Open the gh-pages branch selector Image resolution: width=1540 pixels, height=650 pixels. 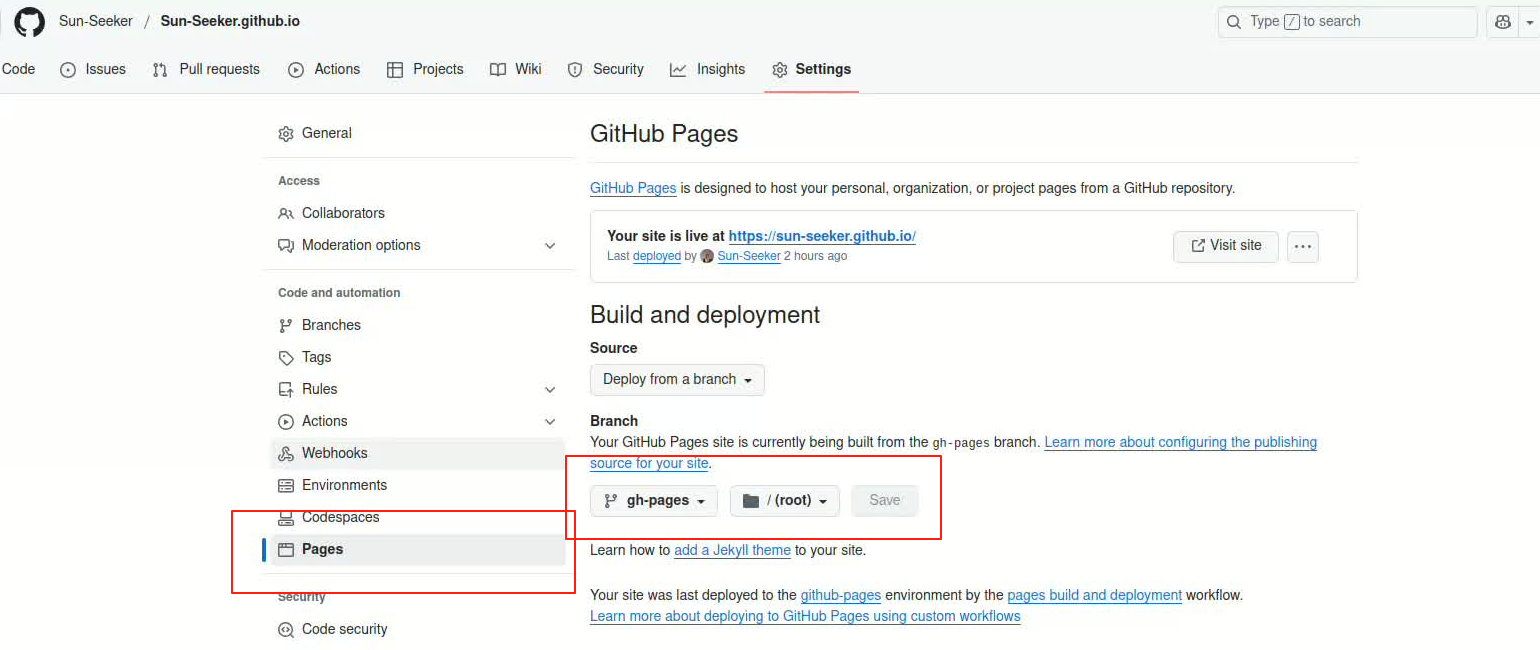[654, 501]
